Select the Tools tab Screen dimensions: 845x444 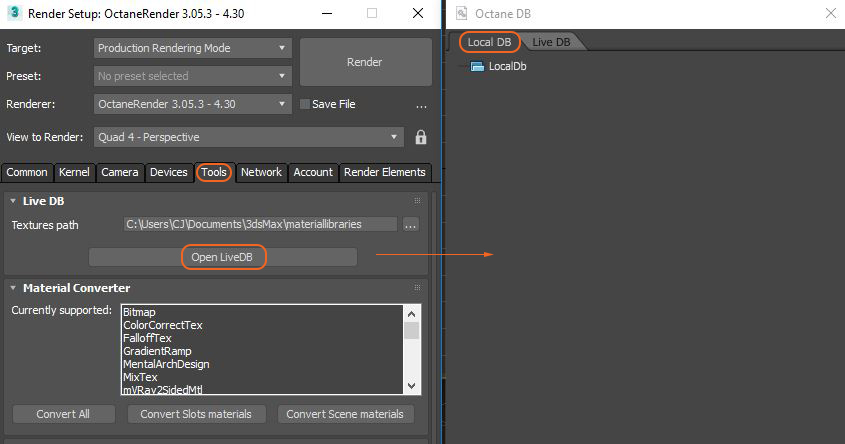pyautogui.click(x=214, y=172)
